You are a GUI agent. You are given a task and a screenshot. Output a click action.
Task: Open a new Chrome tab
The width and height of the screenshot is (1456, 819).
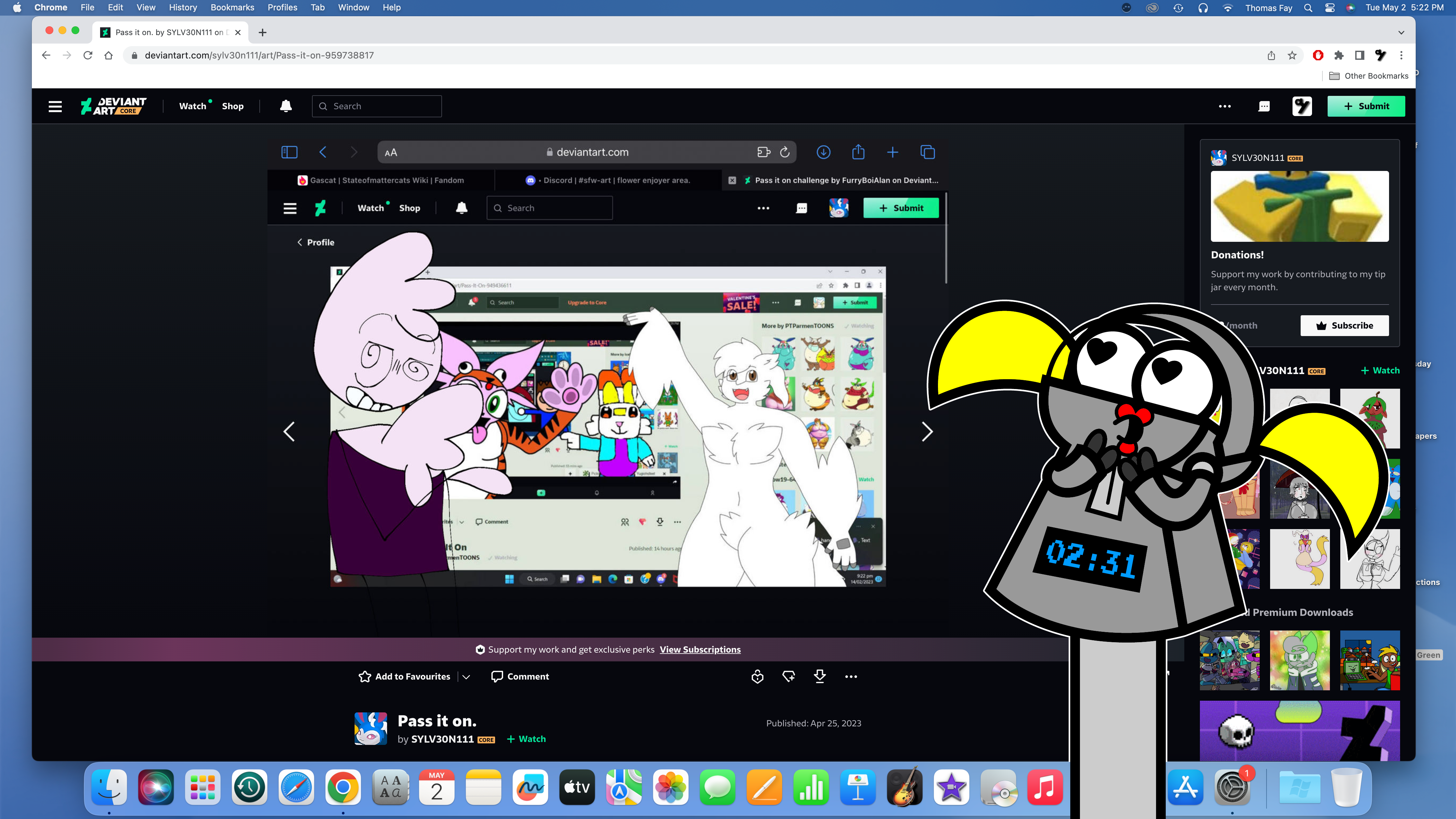pos(262,33)
